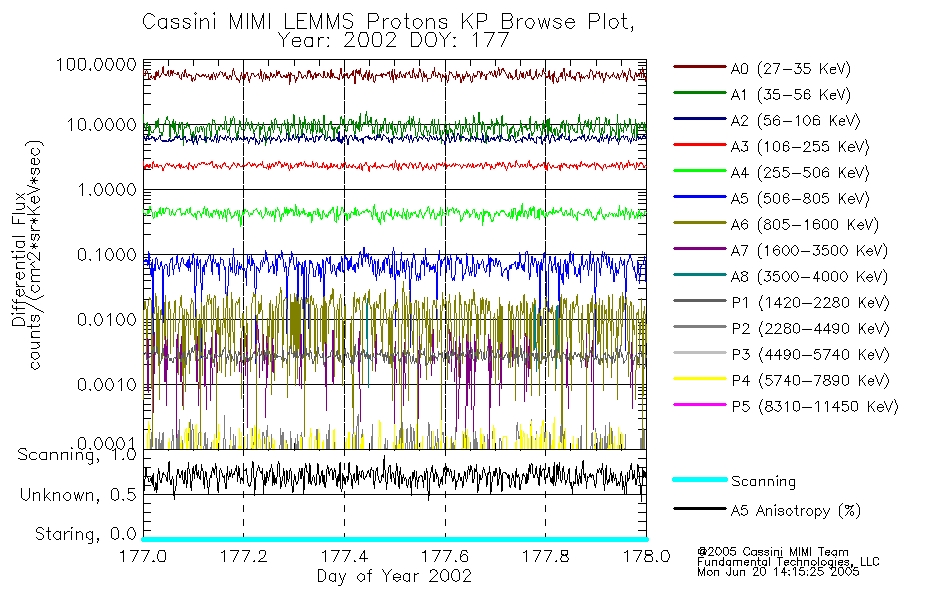Click the 0.1000 y-axis tick label

tap(107, 255)
